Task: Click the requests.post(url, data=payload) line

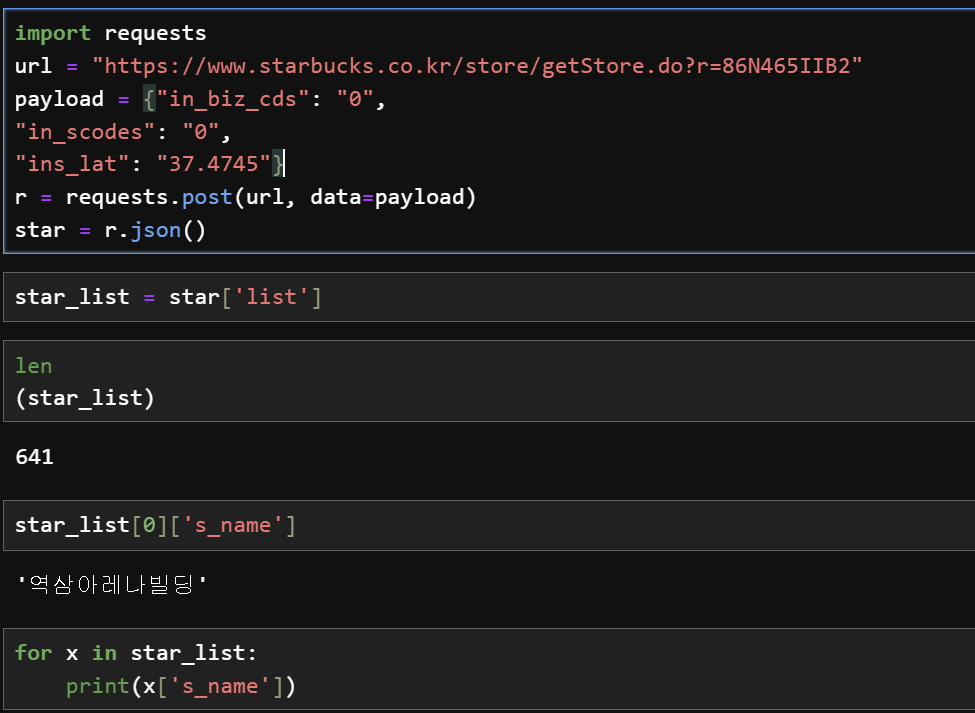Action: click(x=245, y=197)
